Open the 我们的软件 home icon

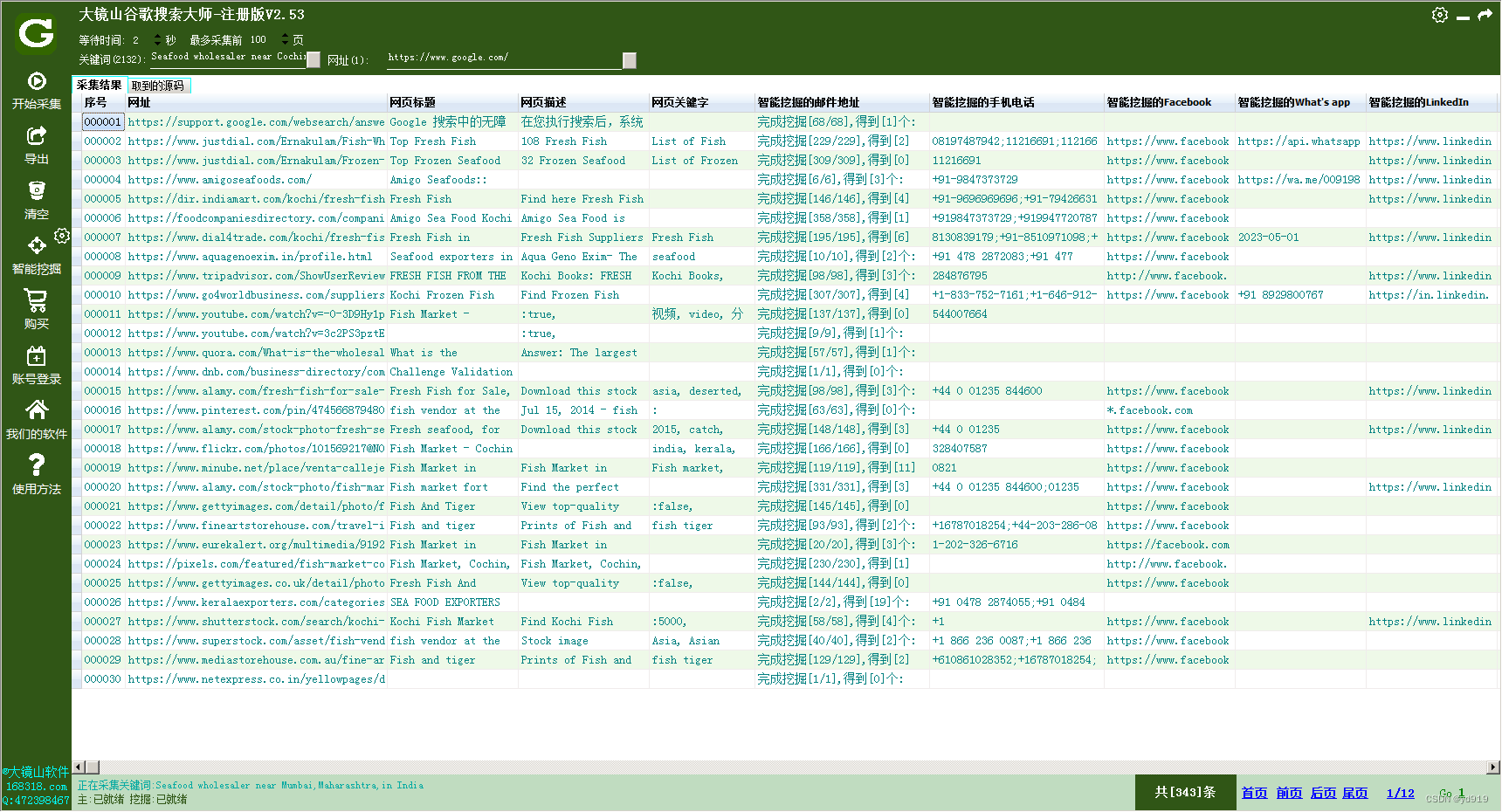[37, 409]
